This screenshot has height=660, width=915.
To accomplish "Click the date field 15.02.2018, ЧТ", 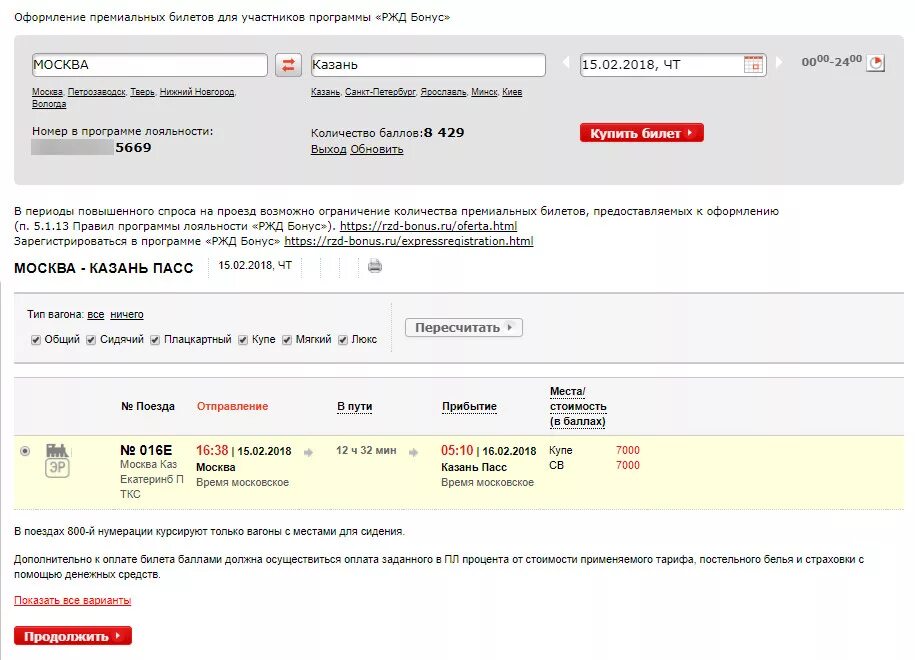I will click(x=673, y=65).
